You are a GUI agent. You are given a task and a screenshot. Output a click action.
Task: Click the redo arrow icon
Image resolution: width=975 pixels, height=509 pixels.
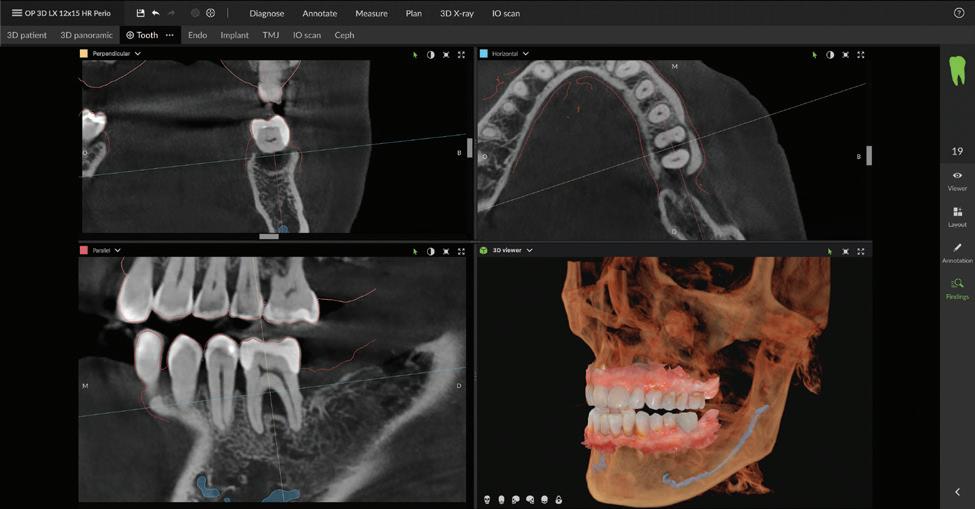[171, 13]
